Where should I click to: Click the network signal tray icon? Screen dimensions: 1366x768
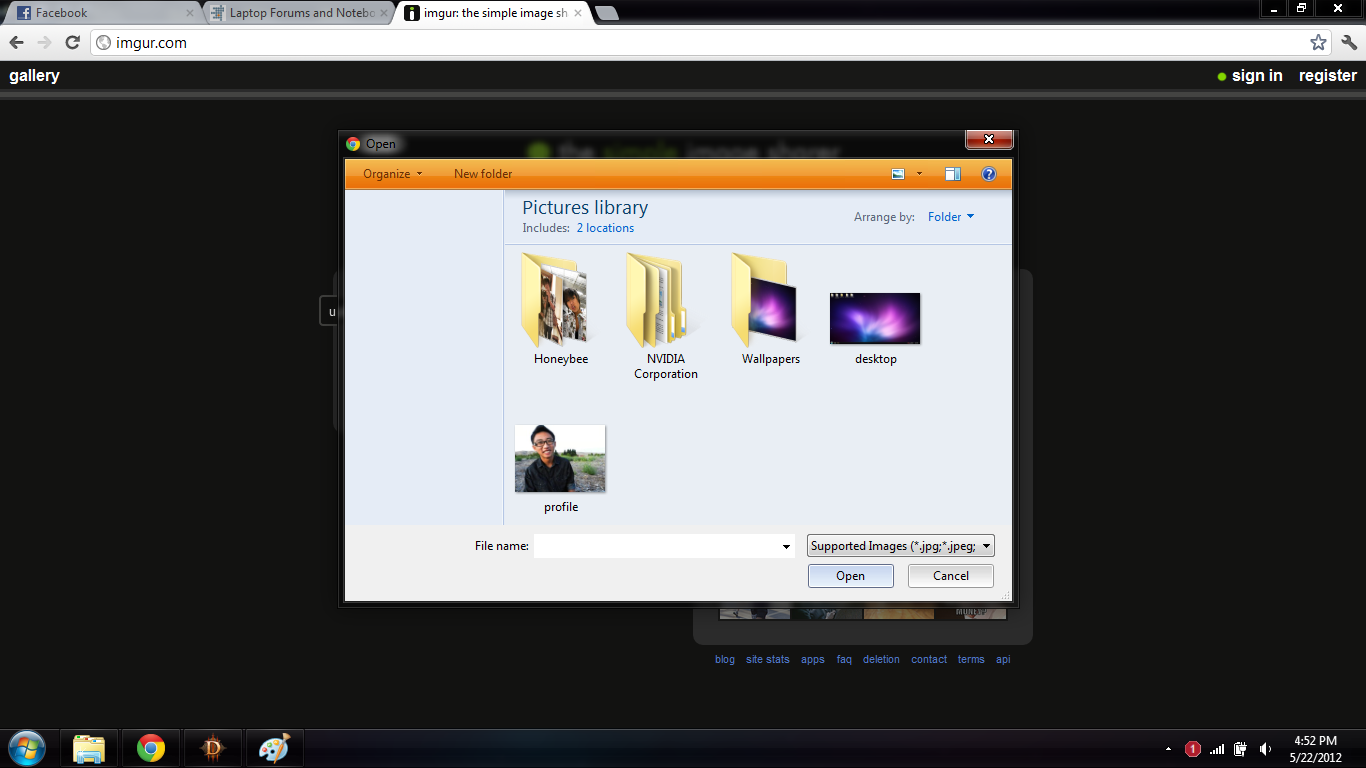[x=1217, y=749]
